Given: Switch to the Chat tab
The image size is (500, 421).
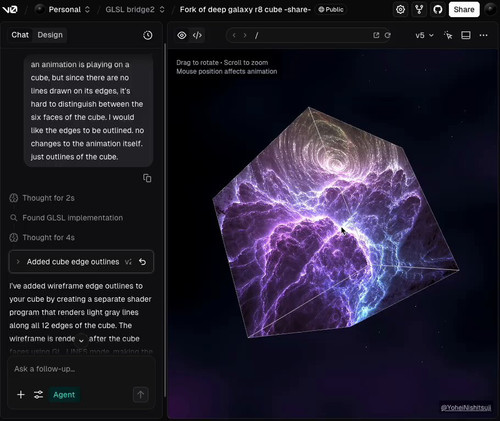Looking at the screenshot, I should click(x=20, y=35).
